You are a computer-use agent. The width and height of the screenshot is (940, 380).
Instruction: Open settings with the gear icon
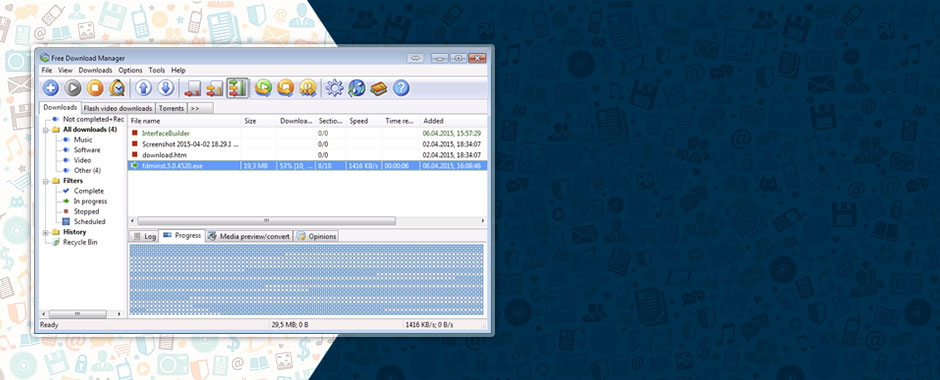click(x=335, y=89)
